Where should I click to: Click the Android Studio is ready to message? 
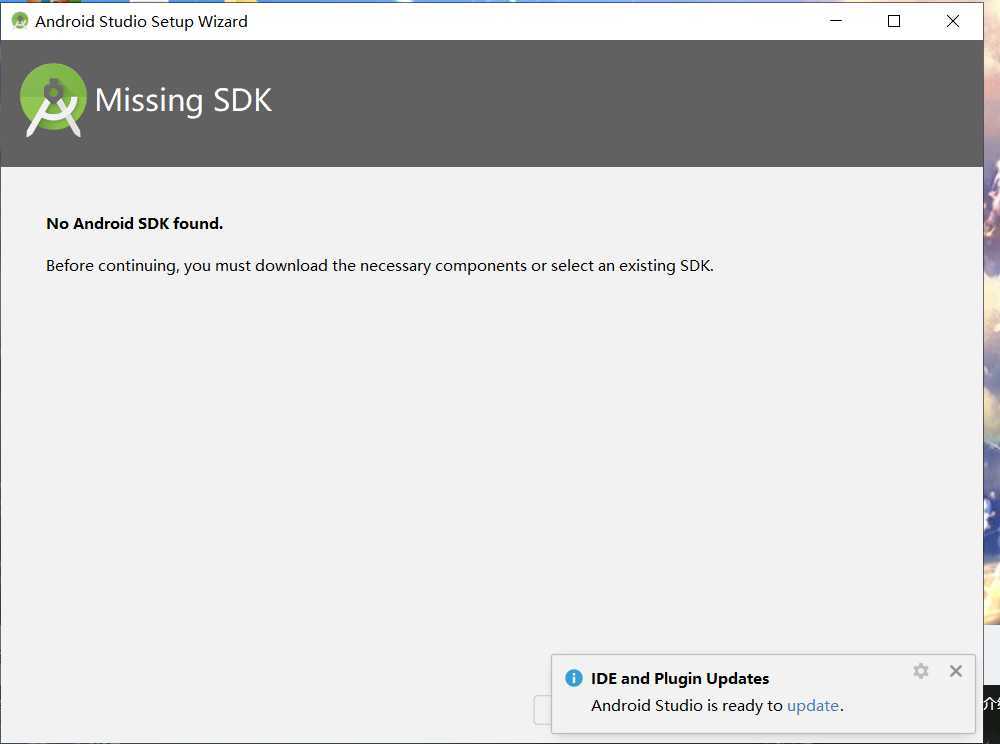pos(687,706)
